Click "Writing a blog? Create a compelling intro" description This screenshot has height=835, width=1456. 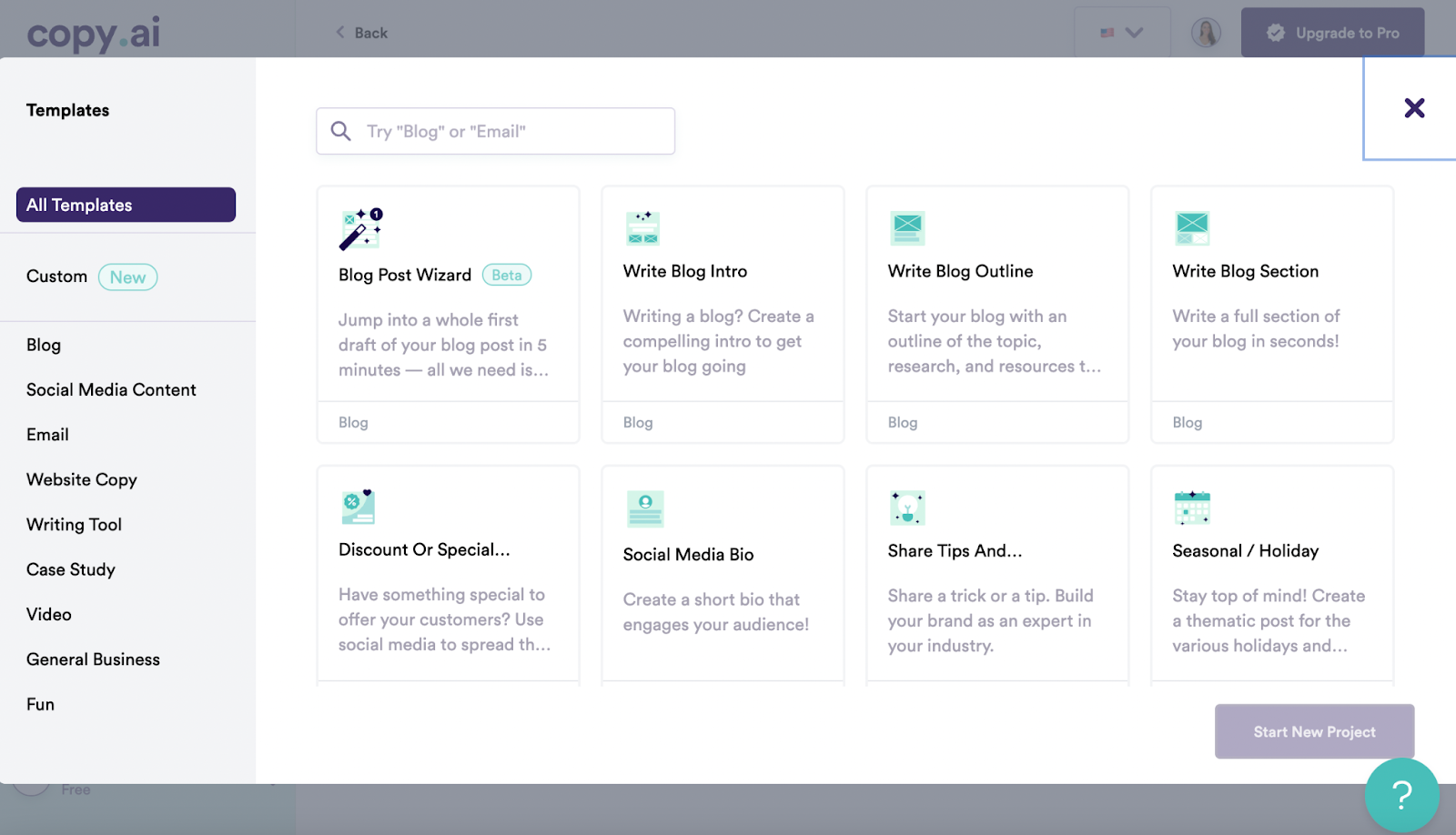(719, 341)
